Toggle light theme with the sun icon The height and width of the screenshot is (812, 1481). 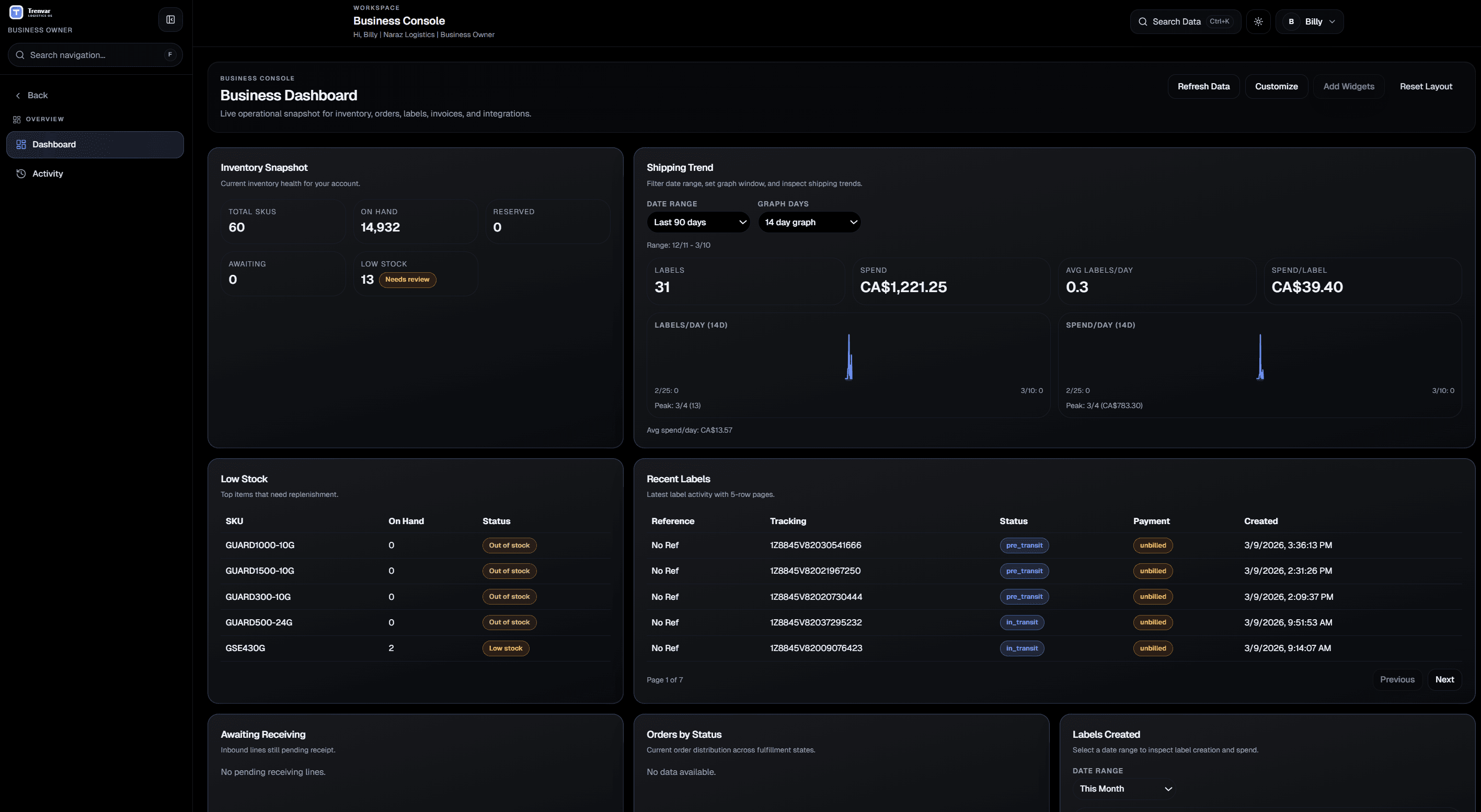click(1258, 21)
